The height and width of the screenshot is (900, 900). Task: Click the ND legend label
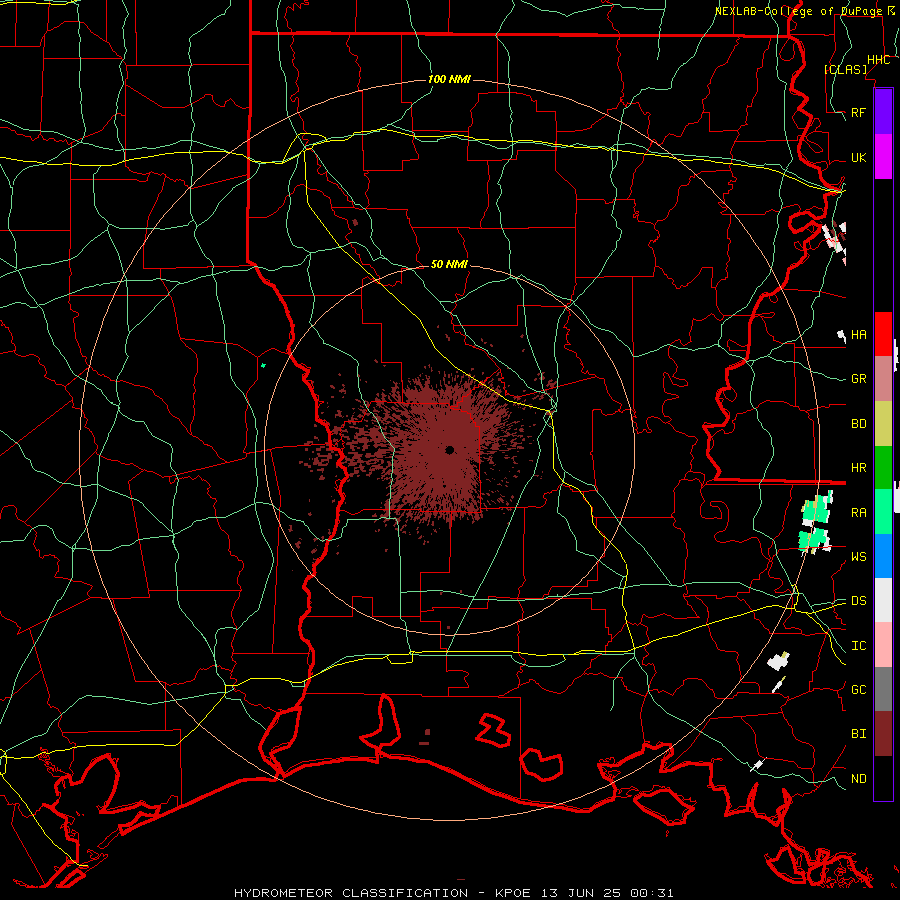pyautogui.click(x=858, y=779)
